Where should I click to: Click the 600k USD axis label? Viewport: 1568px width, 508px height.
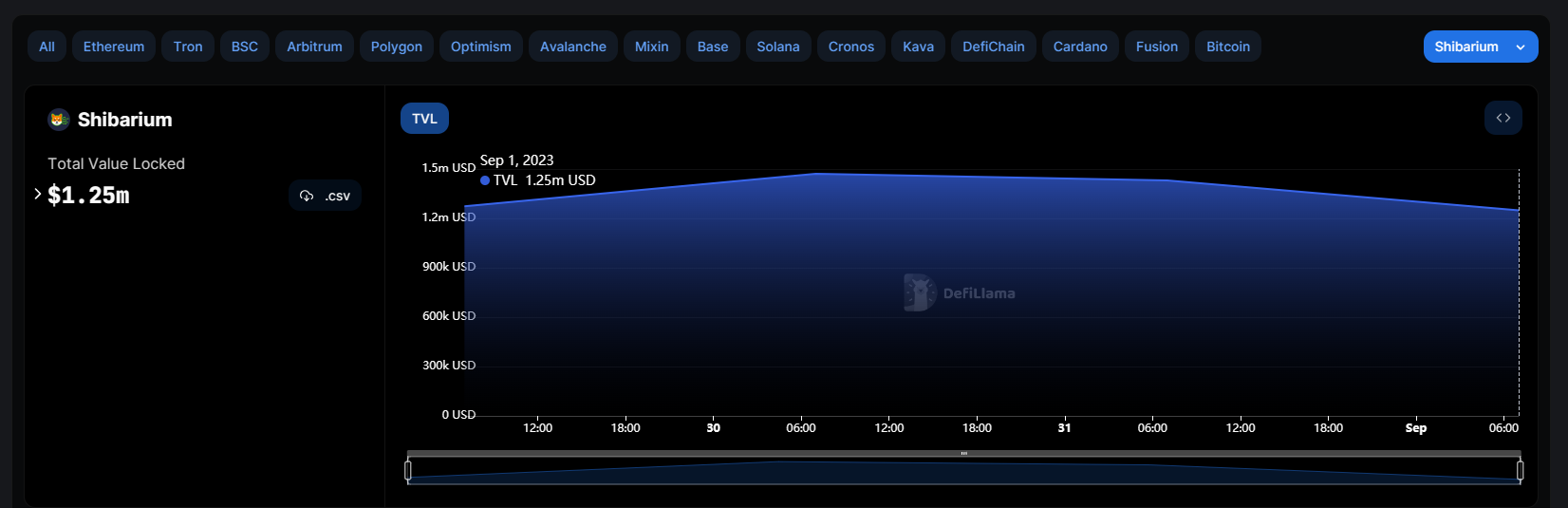(449, 316)
